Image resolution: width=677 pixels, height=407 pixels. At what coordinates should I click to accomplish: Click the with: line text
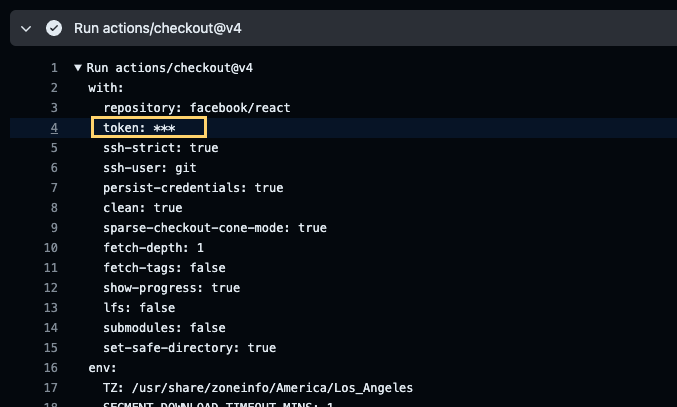106,88
